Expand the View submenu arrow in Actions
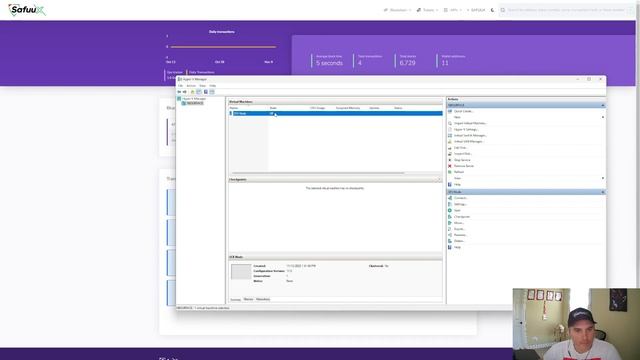The image size is (640, 360). point(603,178)
